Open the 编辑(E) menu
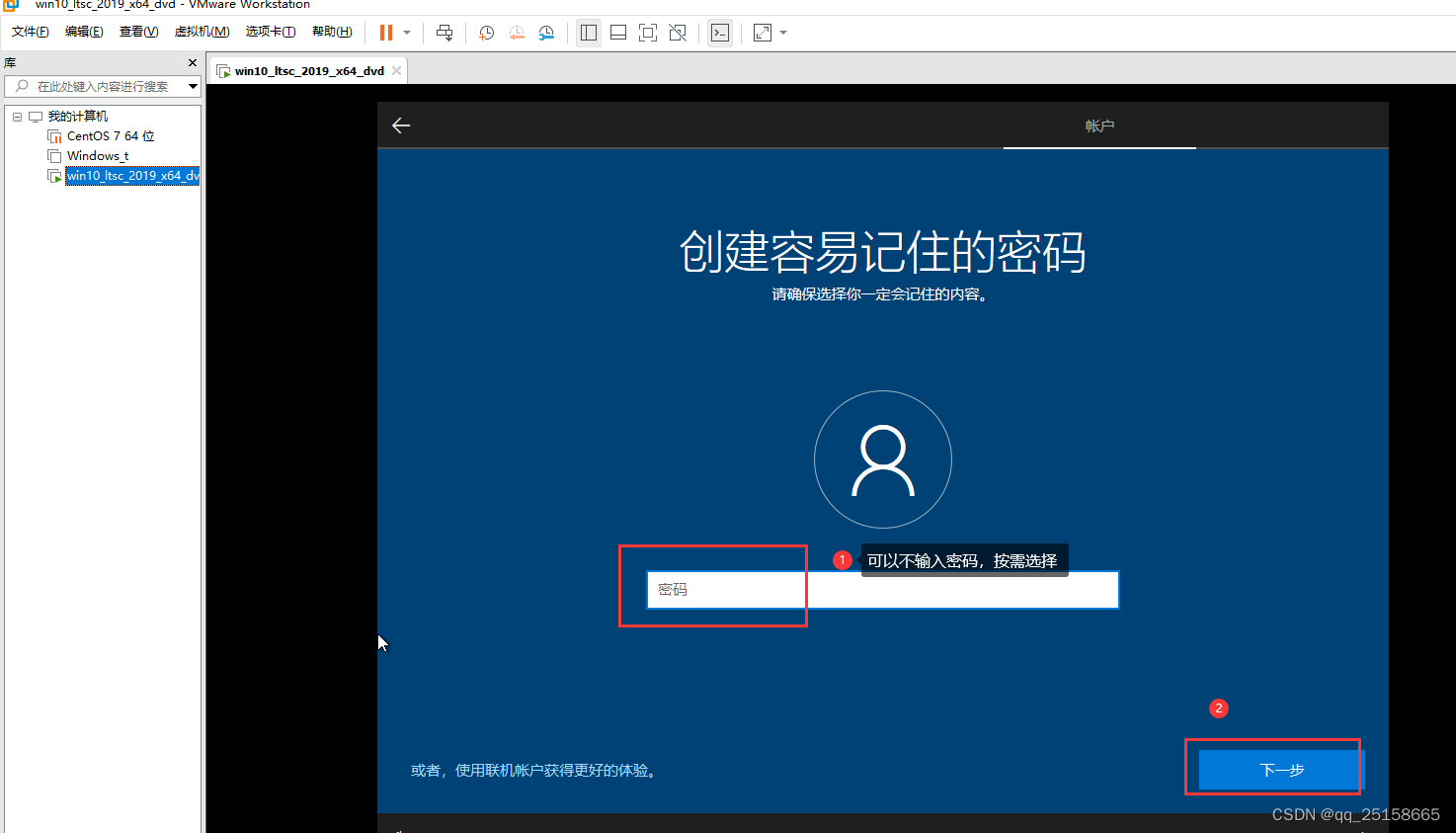Image resolution: width=1456 pixels, height=833 pixels. [x=84, y=32]
